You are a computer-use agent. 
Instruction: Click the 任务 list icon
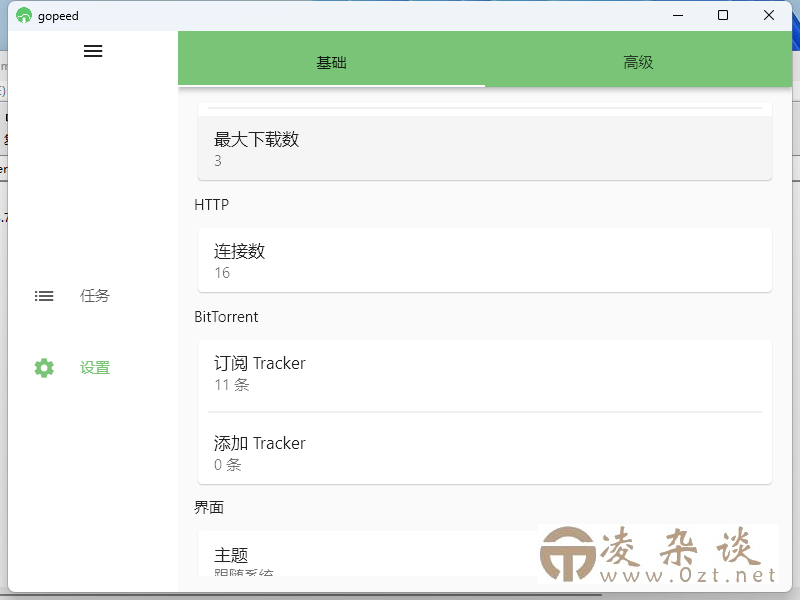pos(44,296)
